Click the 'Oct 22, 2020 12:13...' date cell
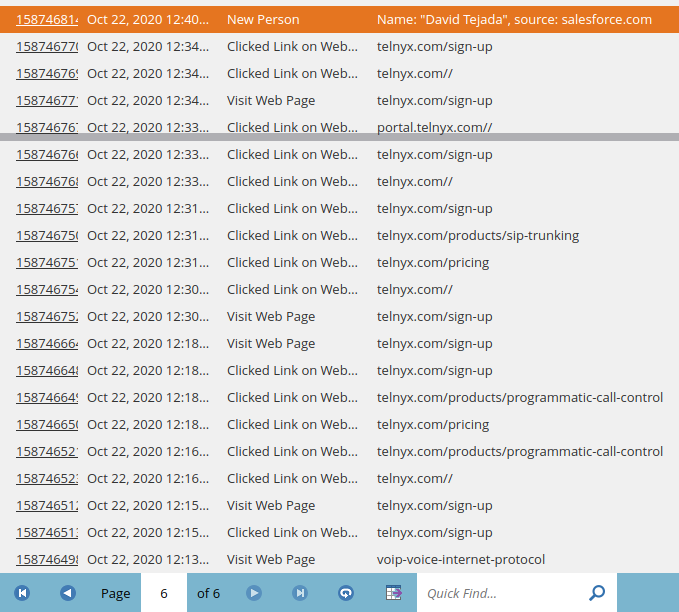The image size is (679, 612). coord(148,560)
